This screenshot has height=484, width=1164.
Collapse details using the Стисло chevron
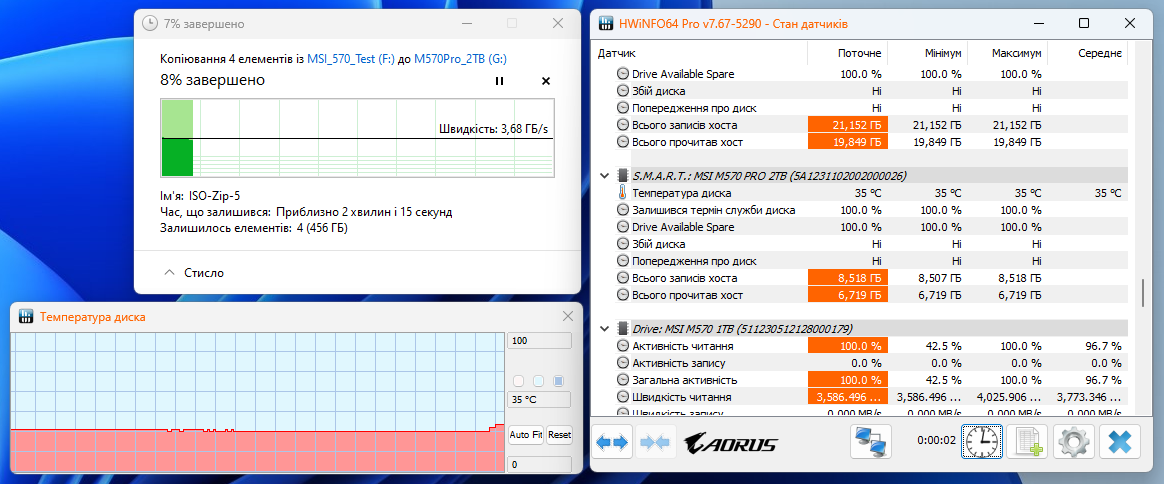[170, 273]
